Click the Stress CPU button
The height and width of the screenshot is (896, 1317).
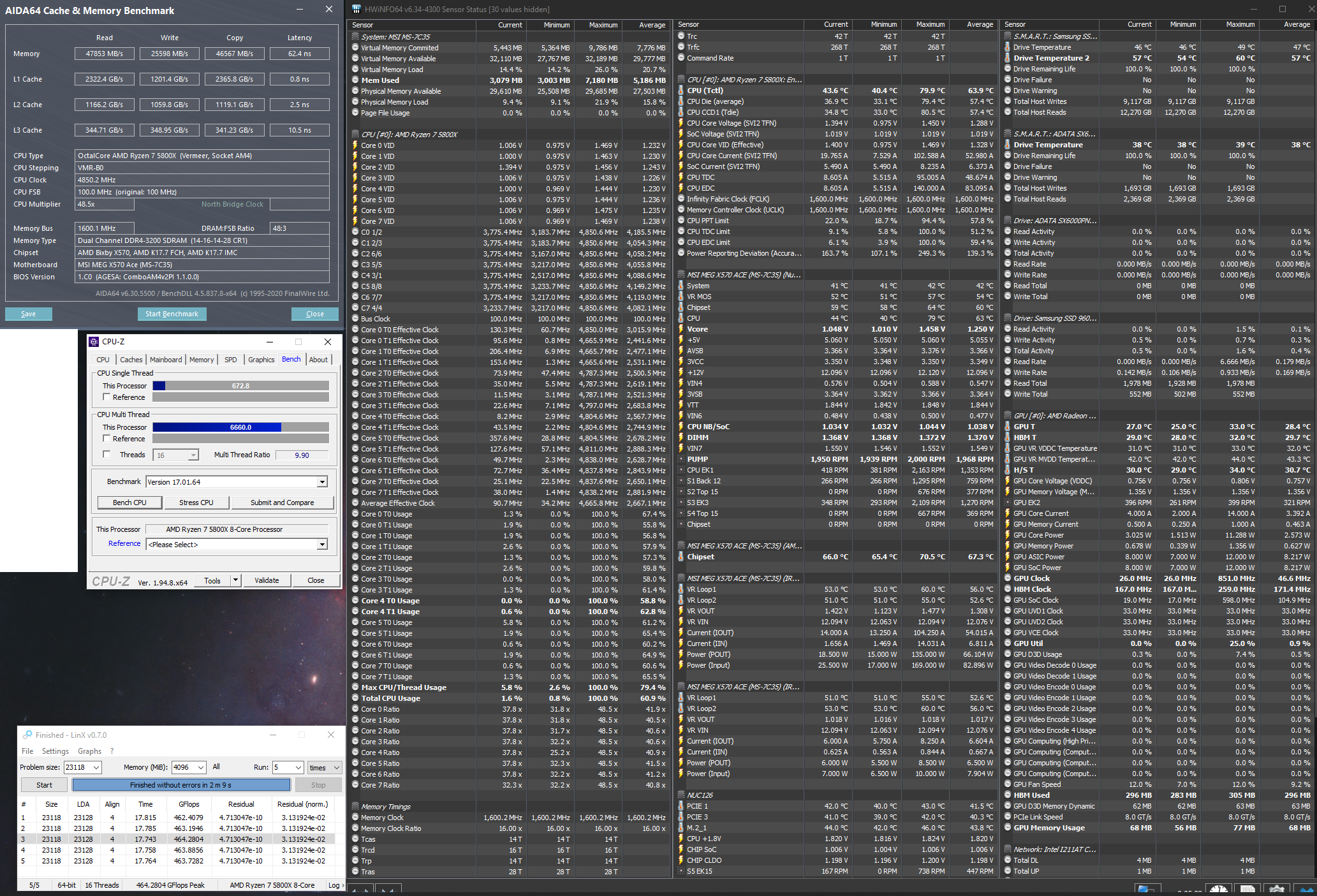[x=196, y=503]
